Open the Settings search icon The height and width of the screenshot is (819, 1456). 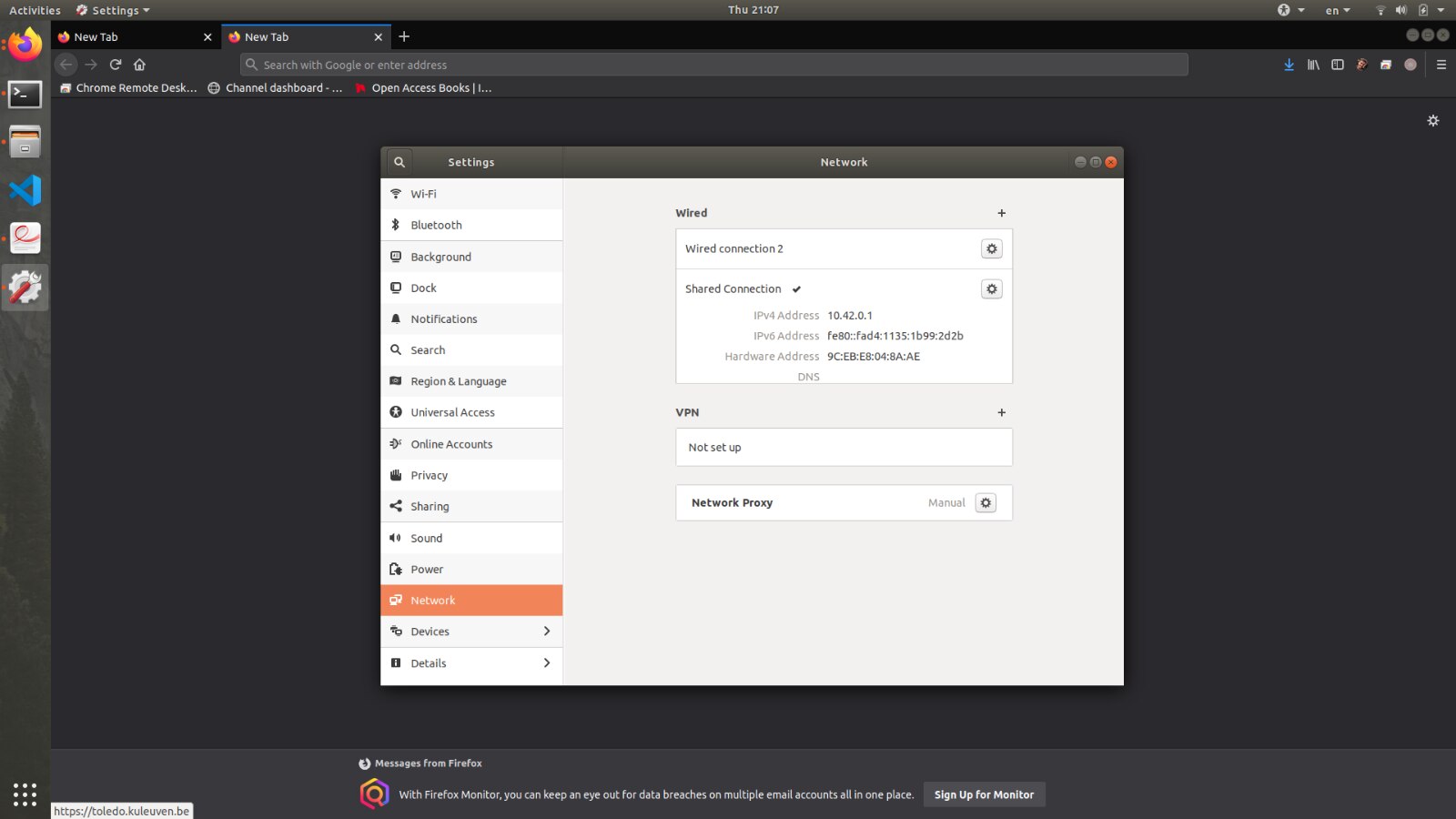tap(399, 162)
